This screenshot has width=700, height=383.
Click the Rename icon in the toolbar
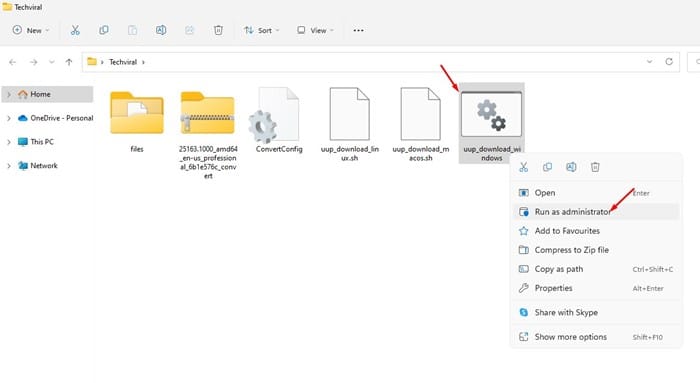(161, 30)
